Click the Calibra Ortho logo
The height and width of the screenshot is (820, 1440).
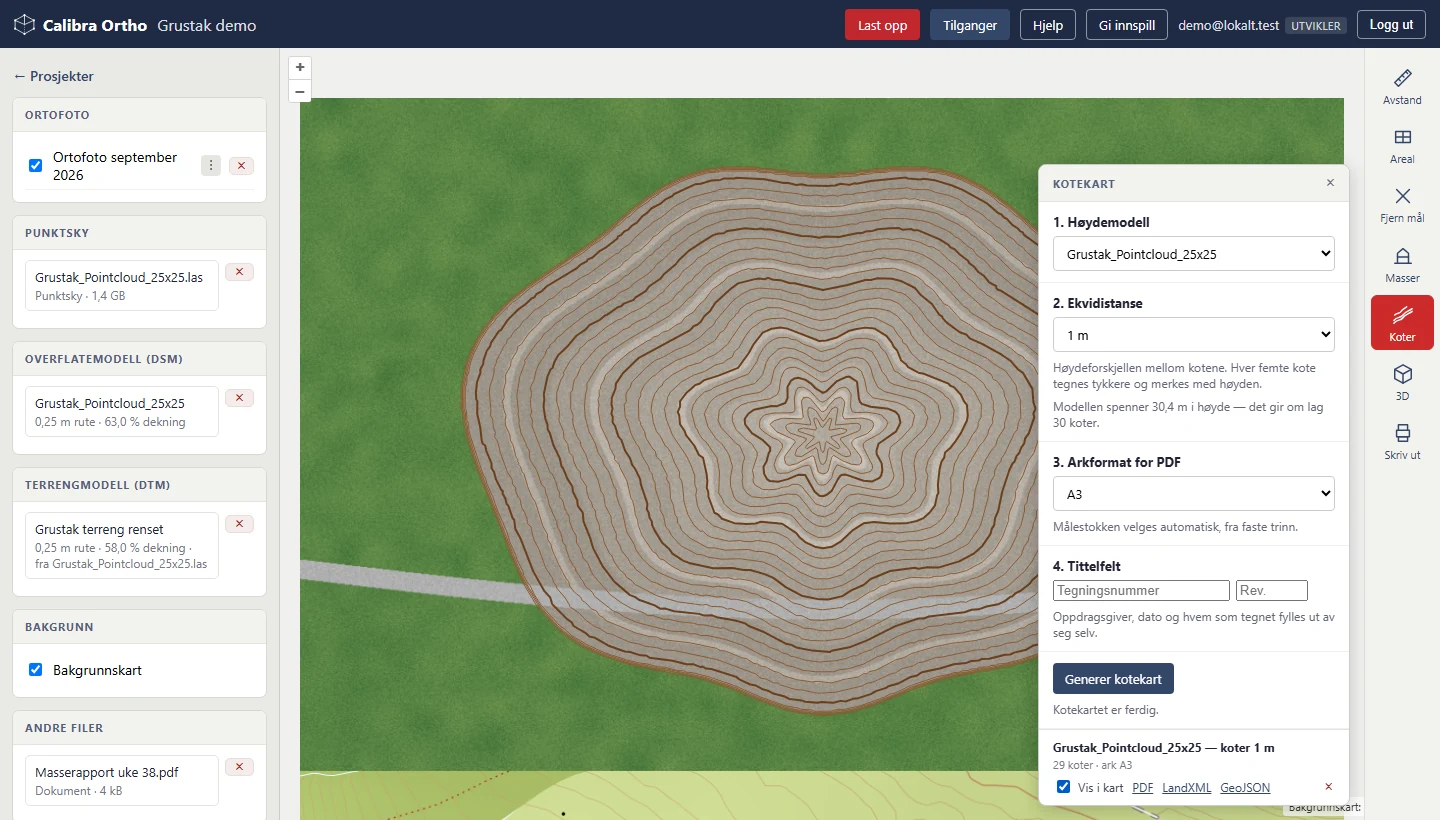tap(80, 25)
